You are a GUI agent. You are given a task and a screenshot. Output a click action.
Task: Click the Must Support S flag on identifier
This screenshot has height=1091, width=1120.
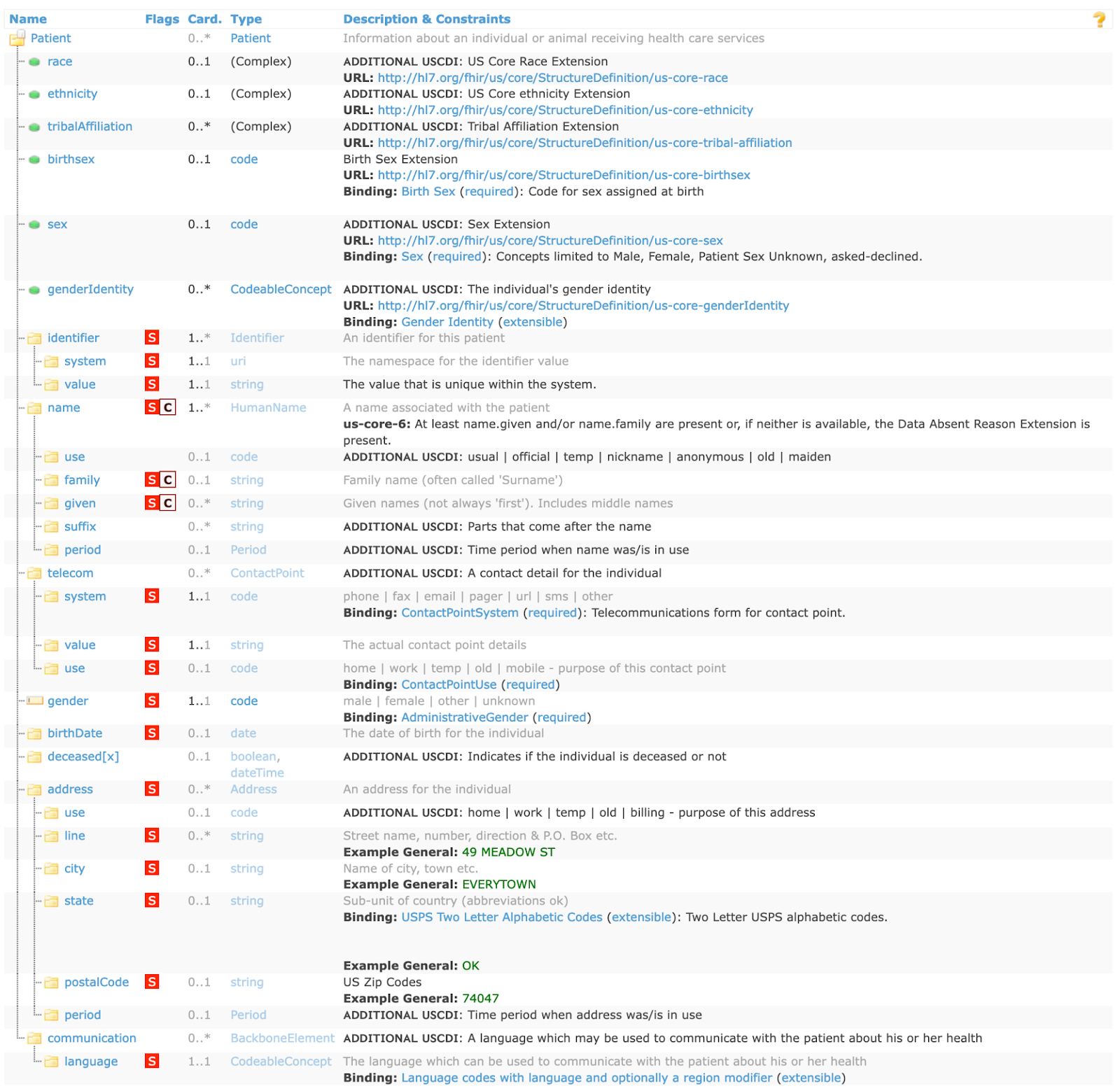152,338
